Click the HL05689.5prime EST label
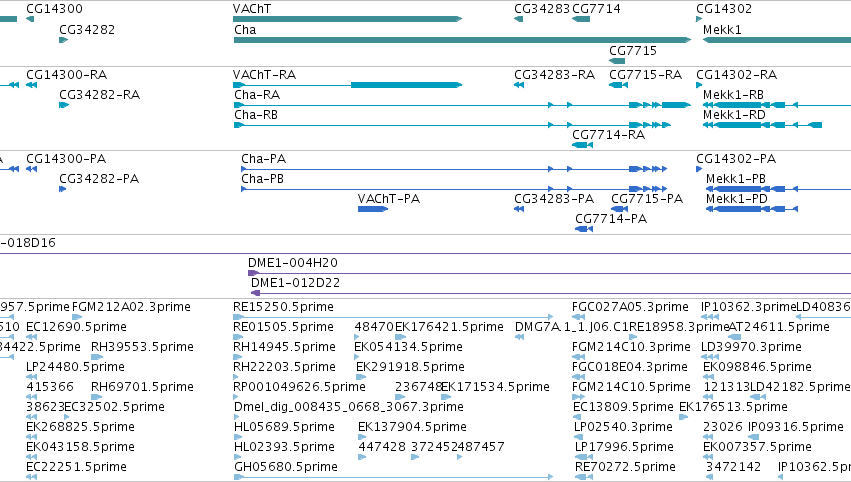 (x=284, y=427)
